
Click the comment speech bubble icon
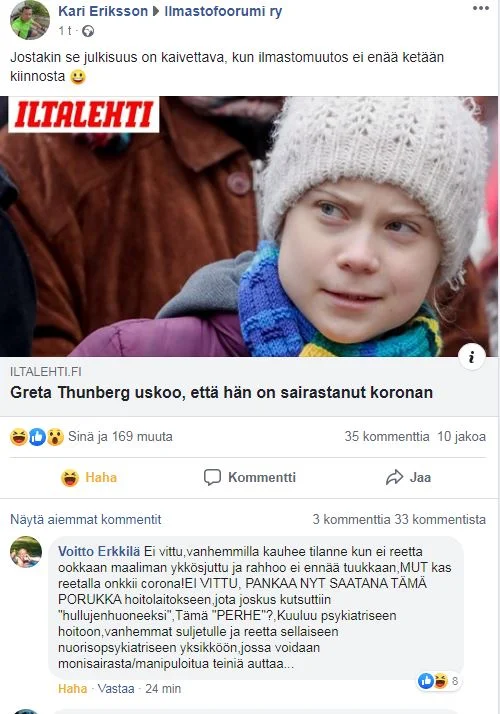point(212,477)
